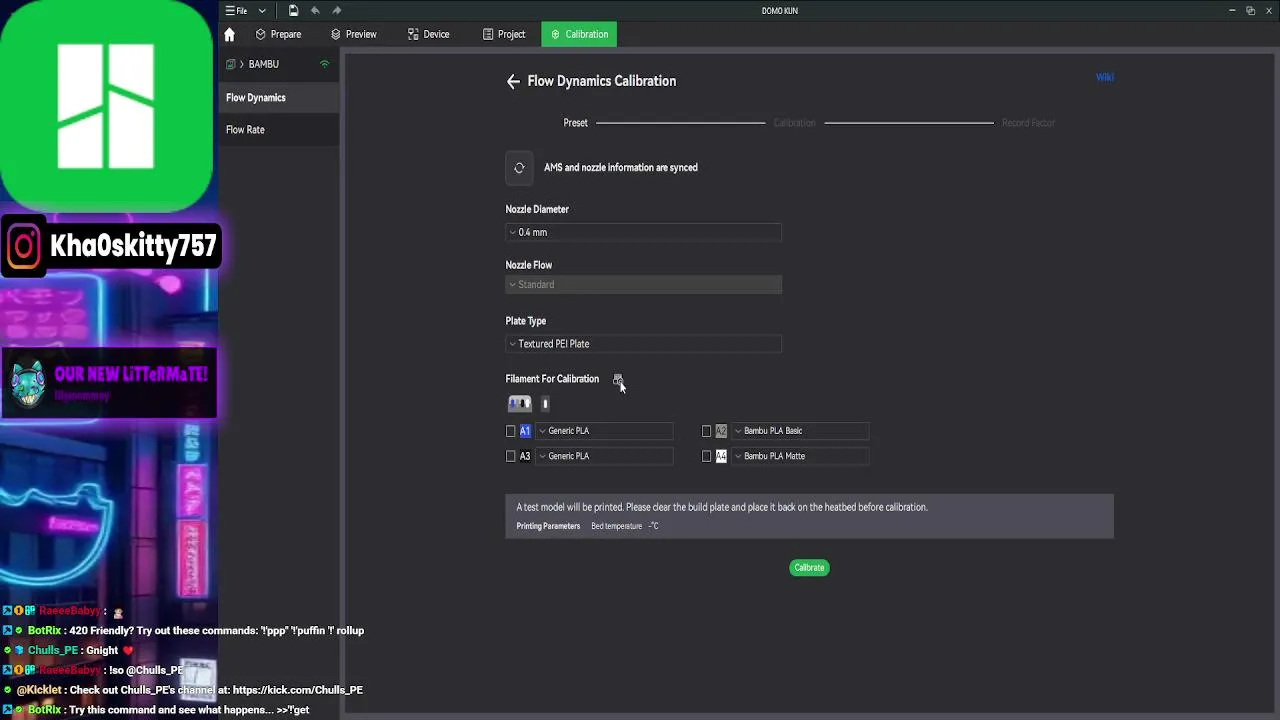Expand the dropdown arrow beside File
Viewport: 1280px width, 720px height.
(262, 11)
